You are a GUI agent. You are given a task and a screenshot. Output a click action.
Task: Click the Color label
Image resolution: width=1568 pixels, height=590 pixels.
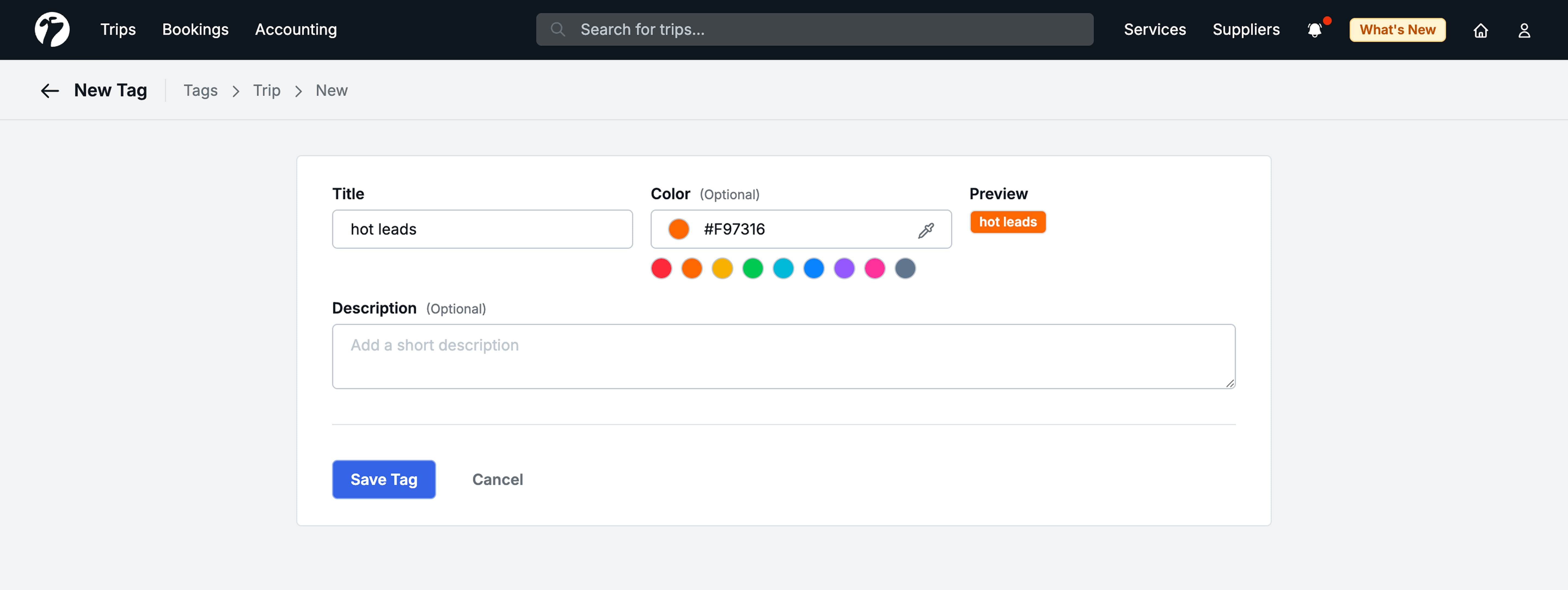click(x=670, y=194)
